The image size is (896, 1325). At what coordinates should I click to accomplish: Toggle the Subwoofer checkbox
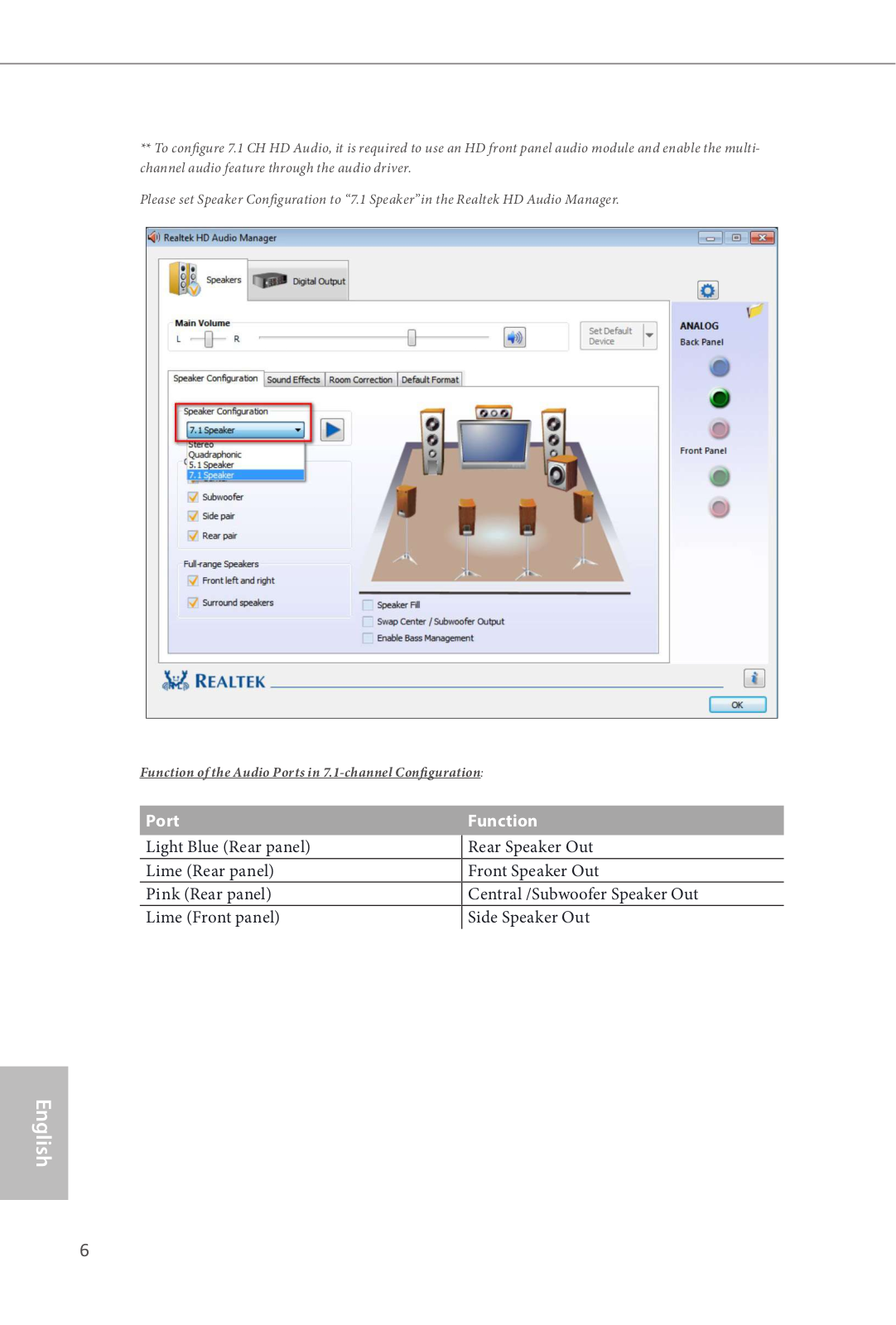(x=193, y=497)
